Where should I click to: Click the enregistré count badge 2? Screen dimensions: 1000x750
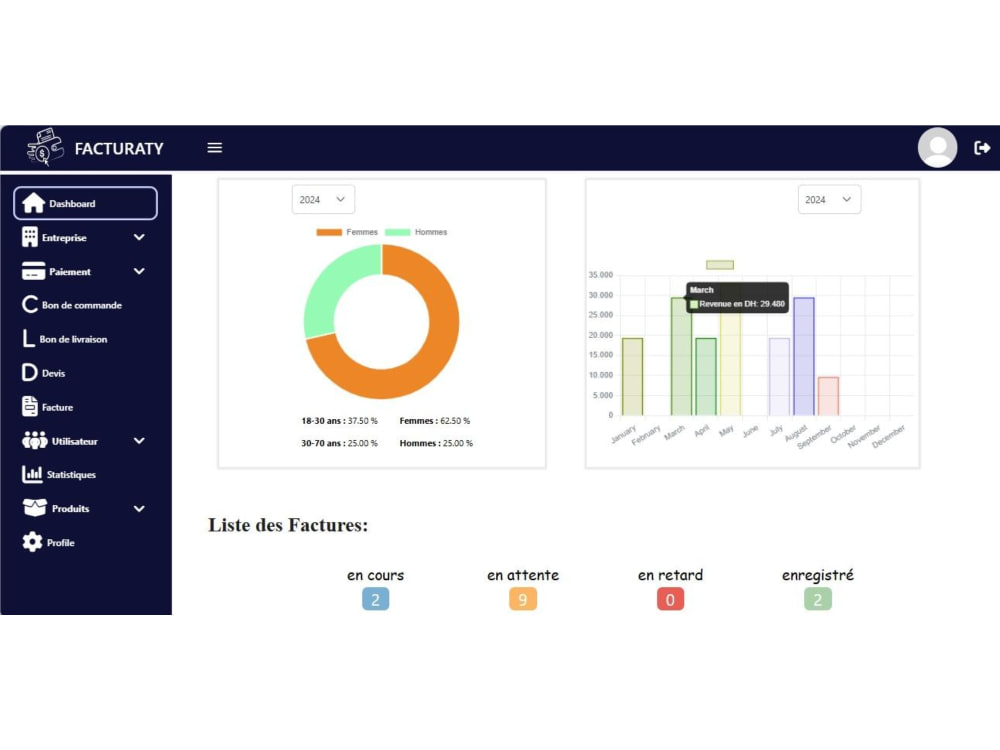pyautogui.click(x=818, y=599)
